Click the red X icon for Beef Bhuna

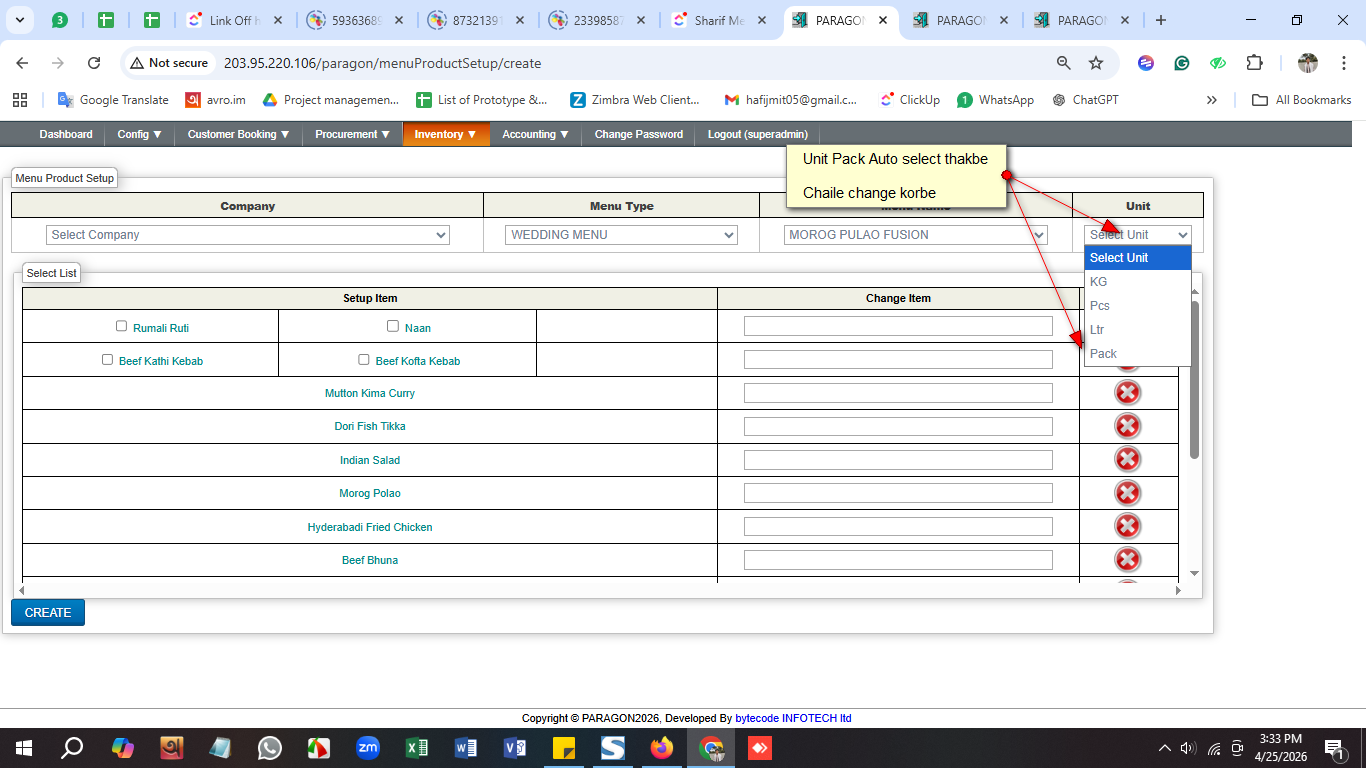coord(1127,560)
